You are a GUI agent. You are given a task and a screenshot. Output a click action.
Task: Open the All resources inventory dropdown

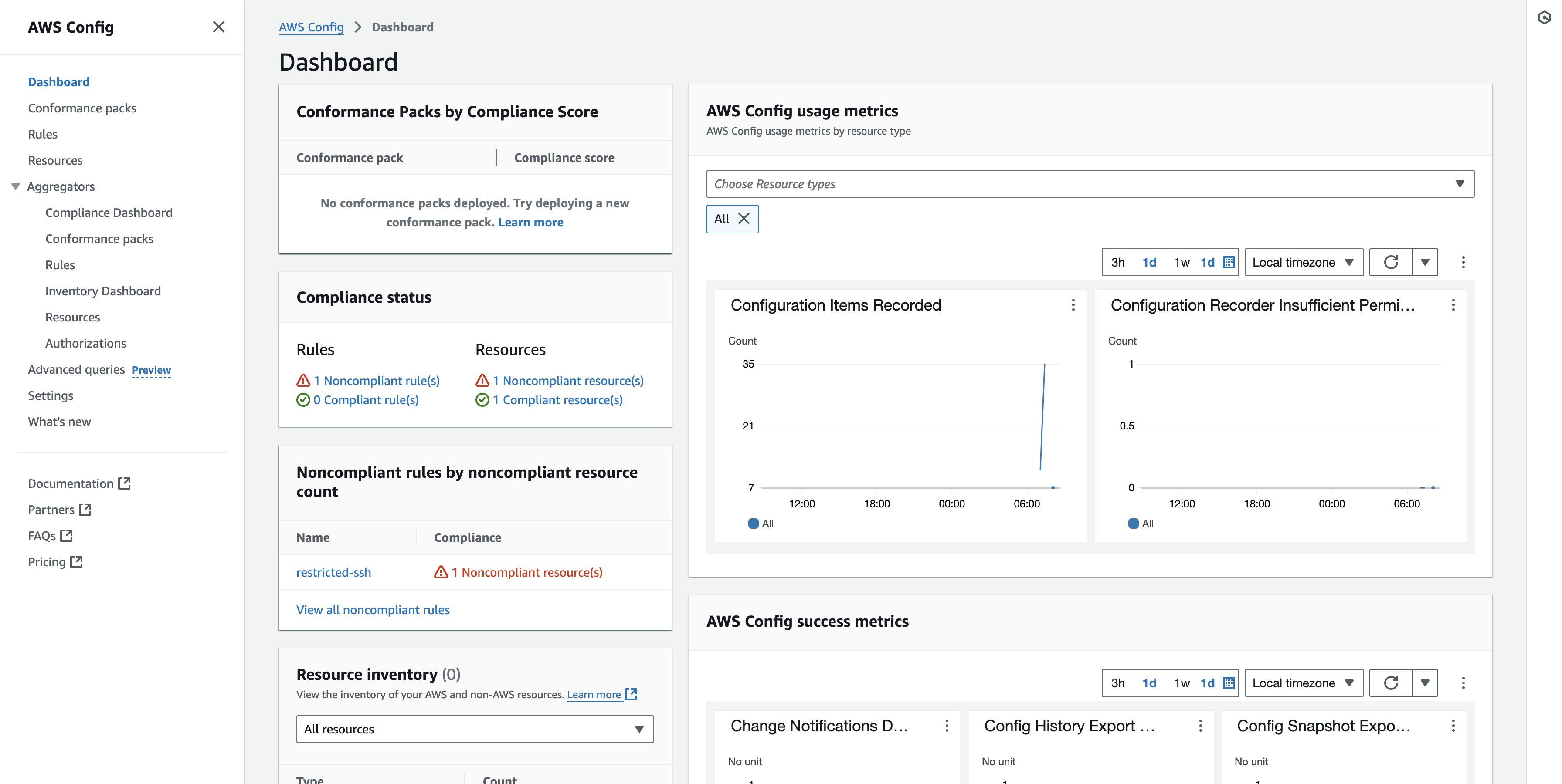point(475,729)
